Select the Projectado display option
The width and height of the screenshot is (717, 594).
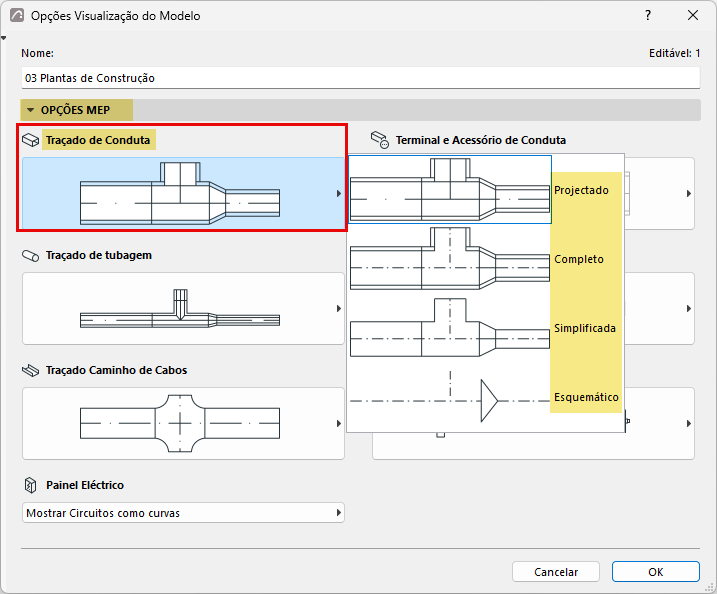point(486,190)
